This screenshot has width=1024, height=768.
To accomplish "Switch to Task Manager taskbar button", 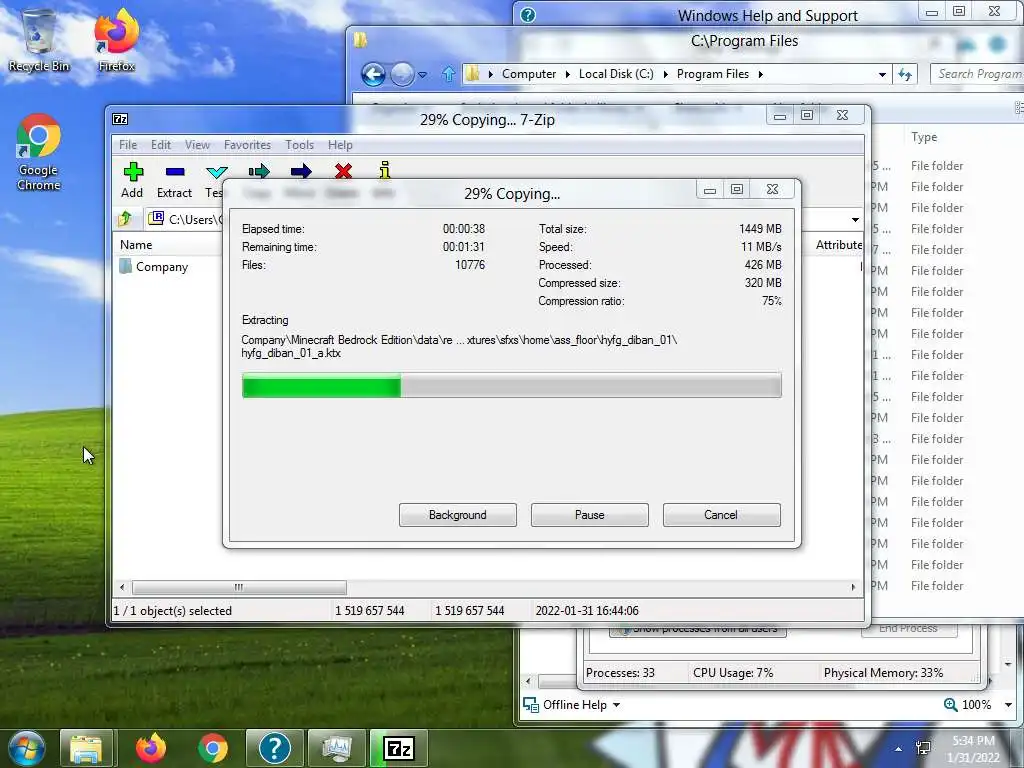I will point(336,748).
